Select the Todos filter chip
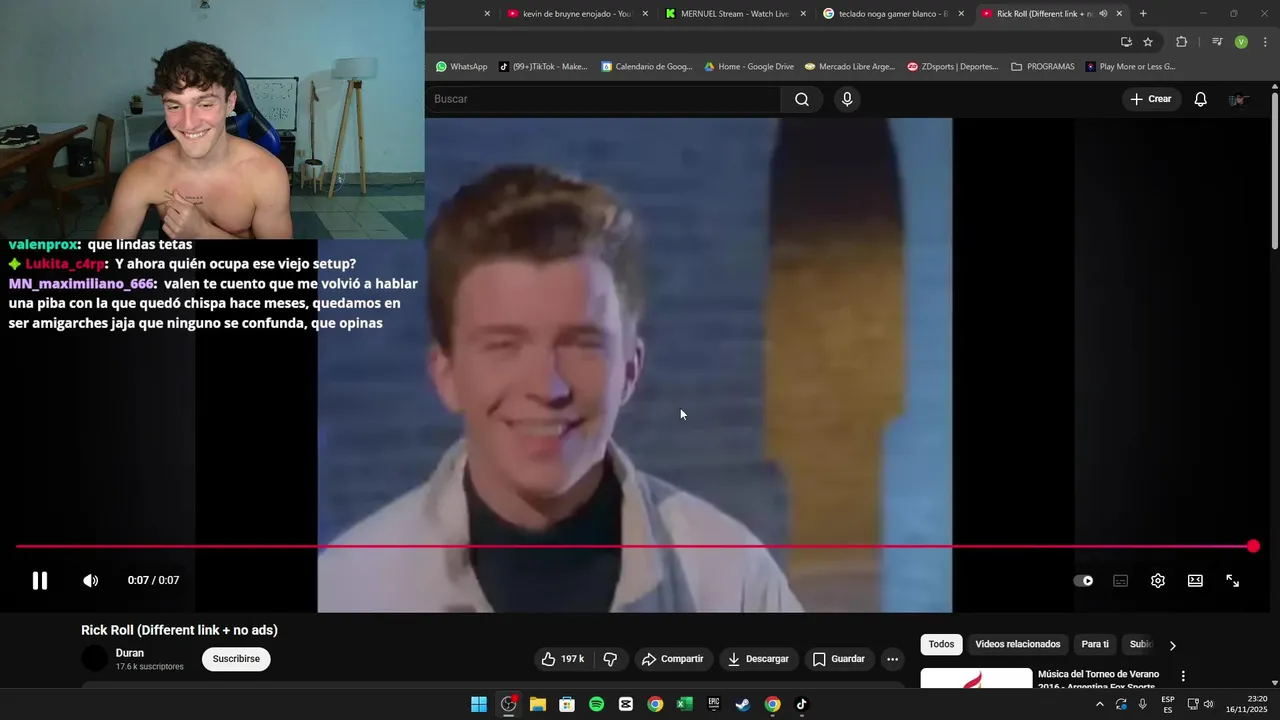1280x720 pixels. pyautogui.click(x=941, y=644)
